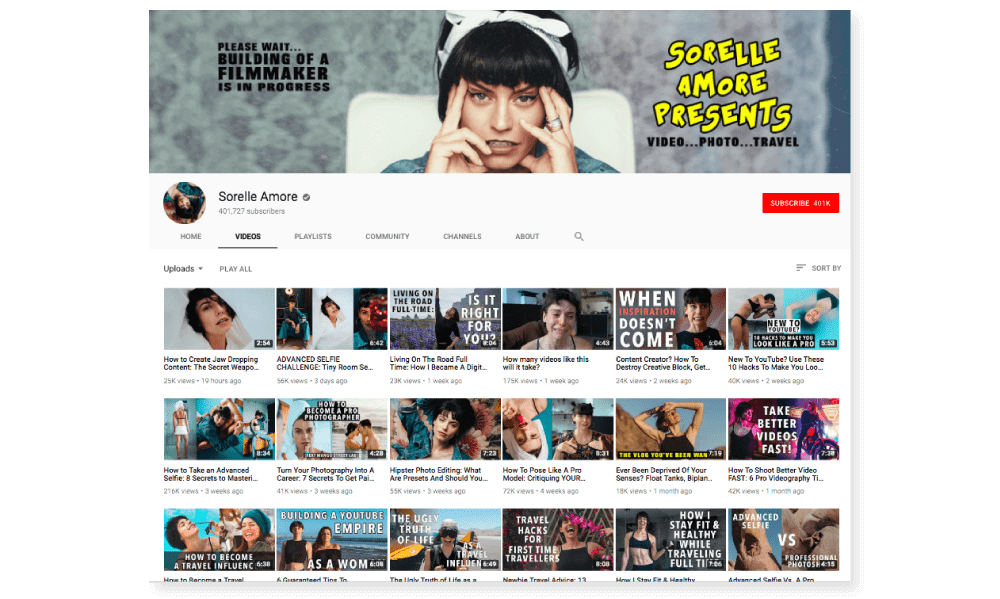Image resolution: width=1000 pixels, height=599 pixels.
Task: Click title 'How To Pose Like A Pro Model'
Action: 544,474
